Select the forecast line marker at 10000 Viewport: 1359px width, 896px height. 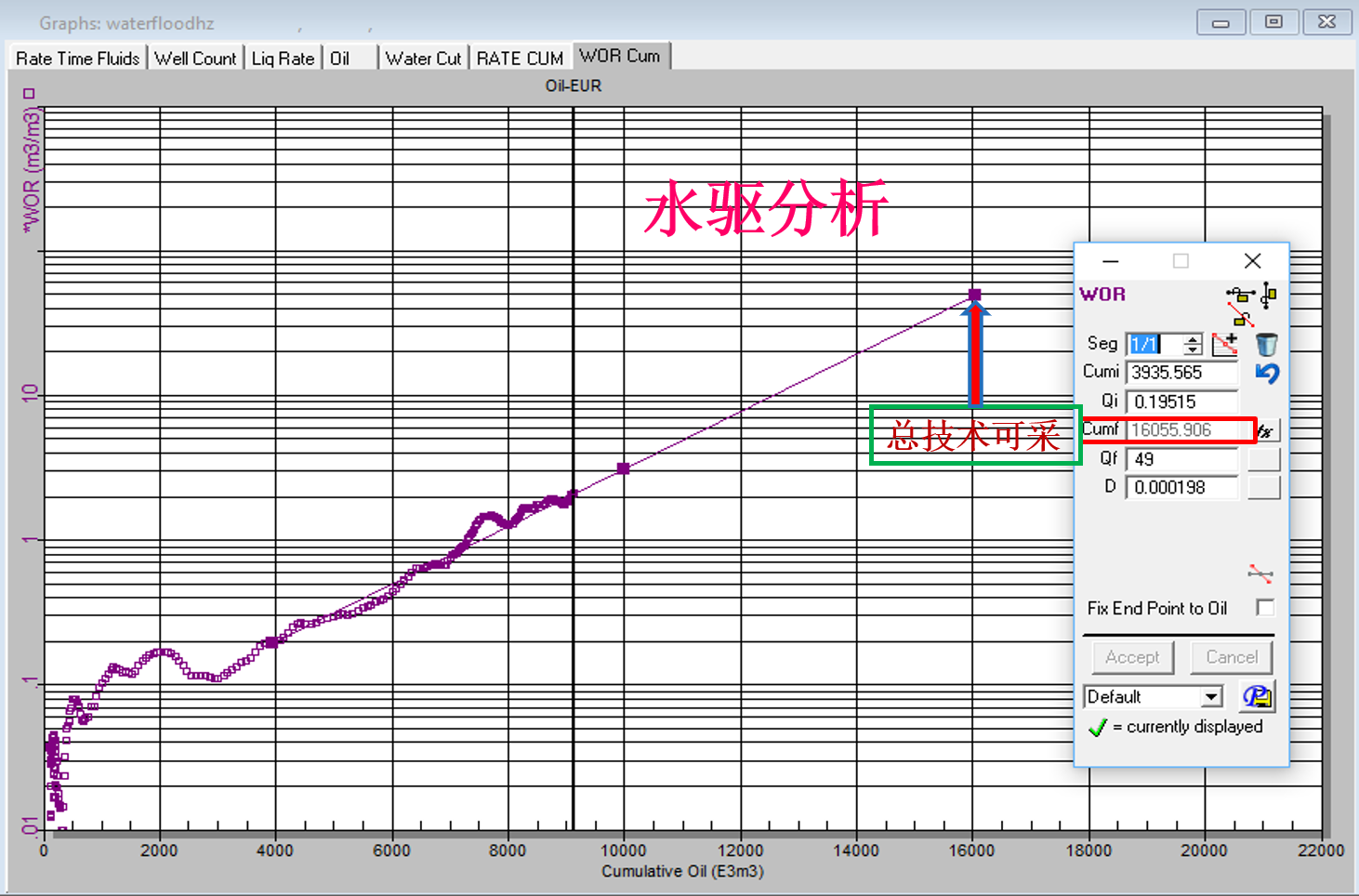pyautogui.click(x=624, y=468)
